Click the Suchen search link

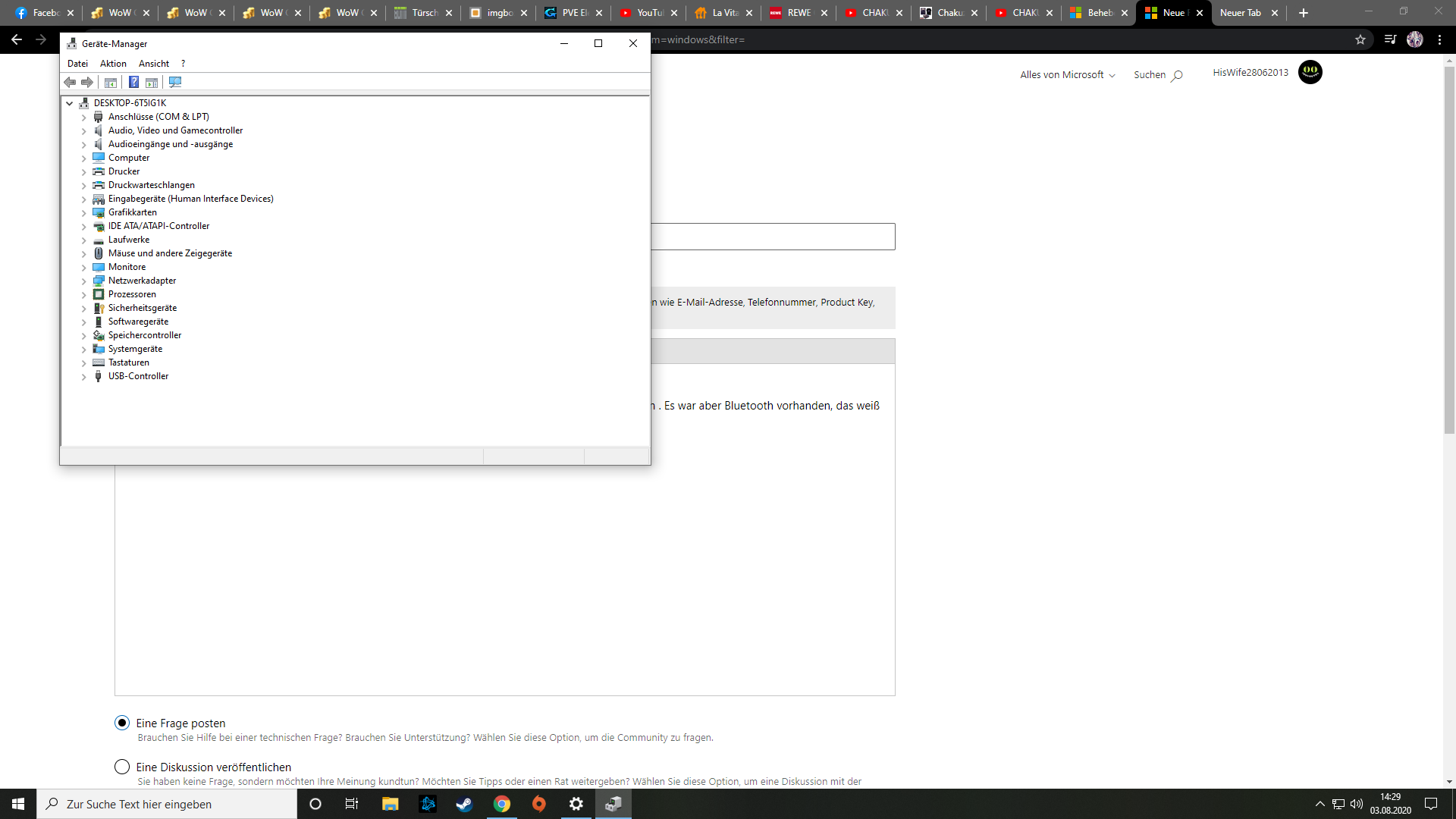(x=1158, y=74)
